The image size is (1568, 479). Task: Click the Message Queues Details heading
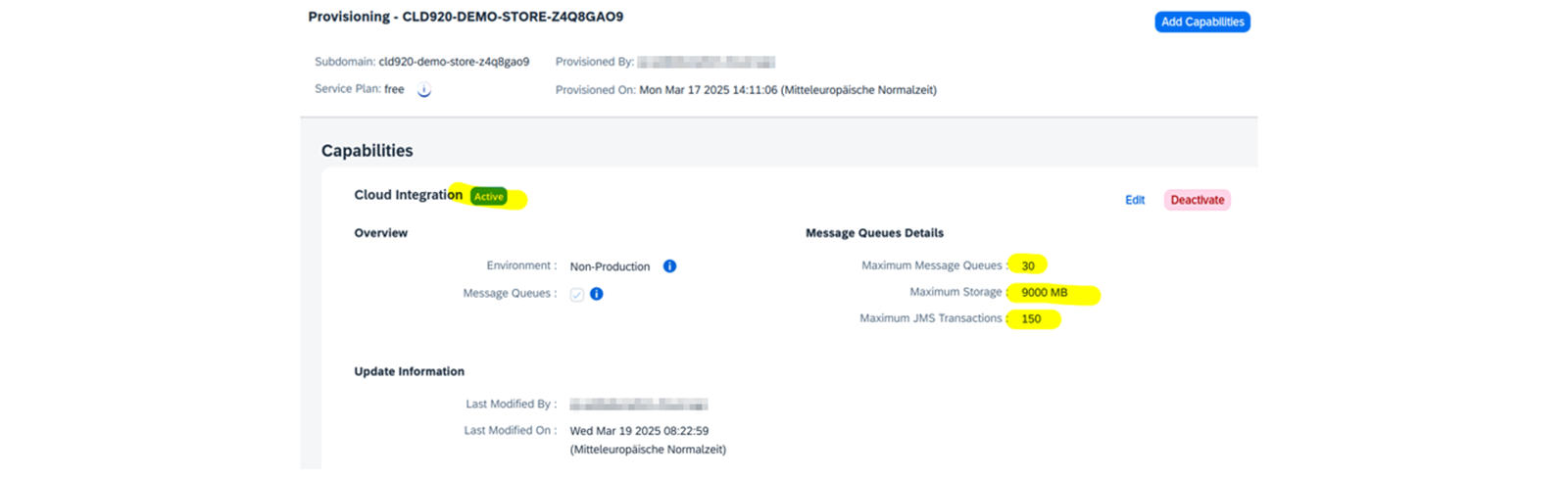[874, 233]
